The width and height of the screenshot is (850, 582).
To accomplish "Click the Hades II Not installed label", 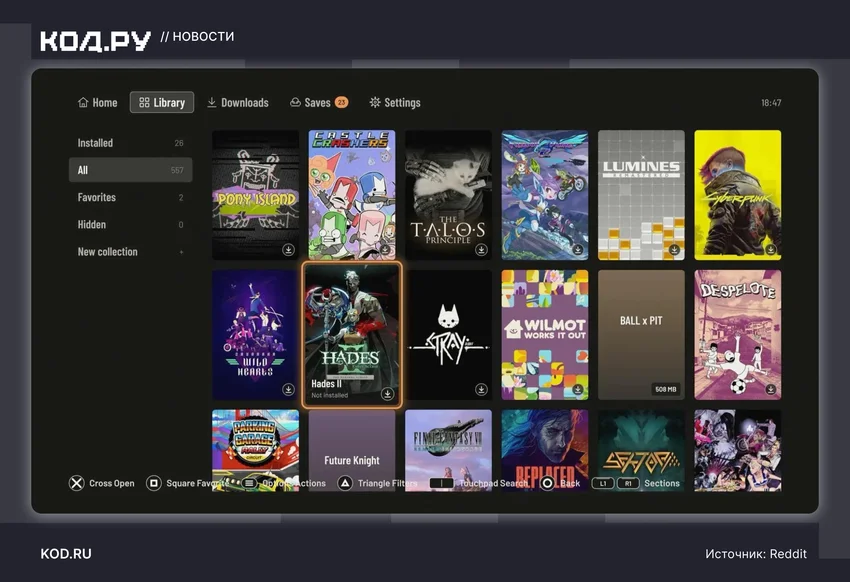I will [x=330, y=395].
